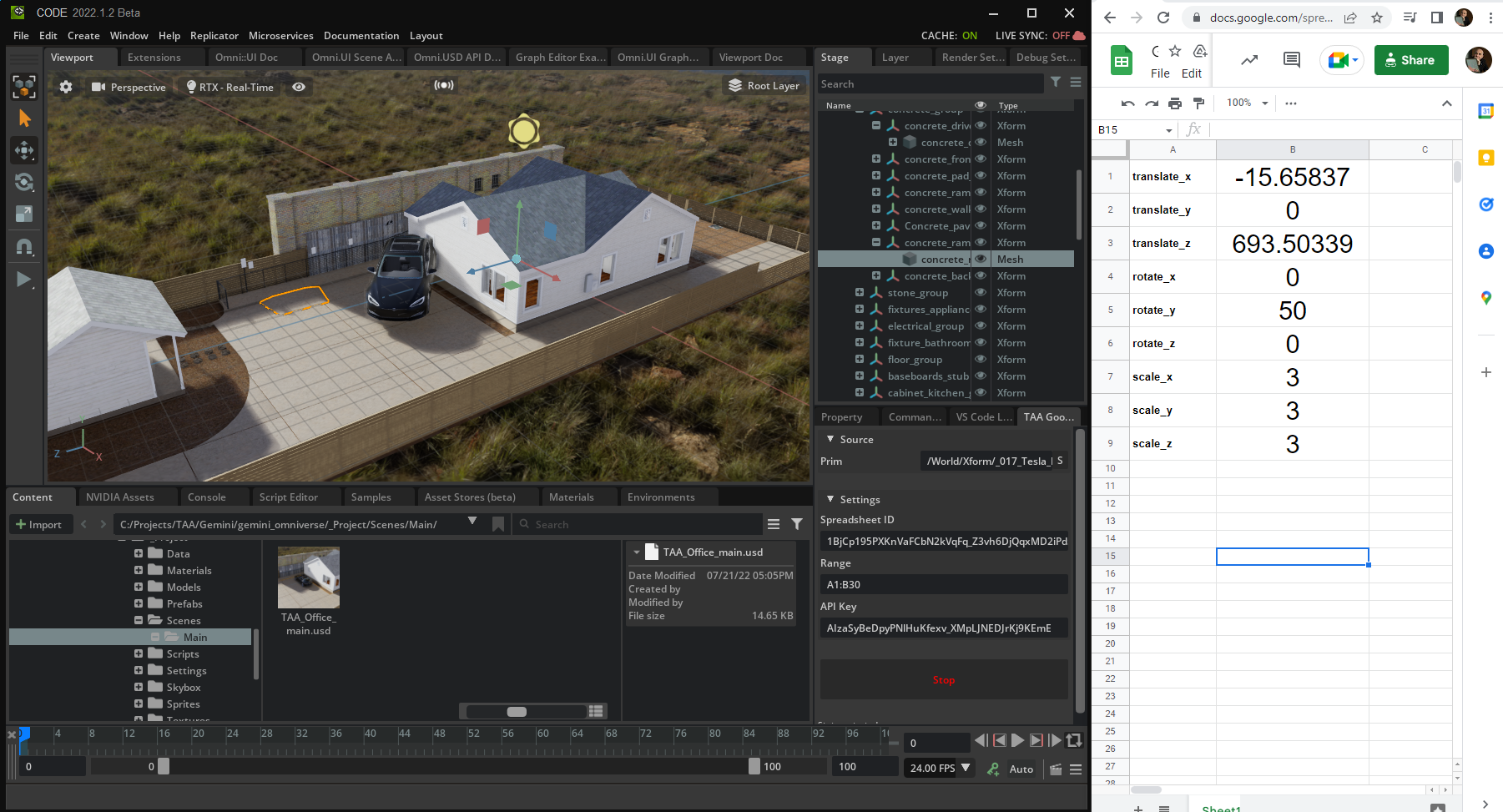Click the timeline clapperboard icon
The image size is (1503, 812).
coord(1056,769)
